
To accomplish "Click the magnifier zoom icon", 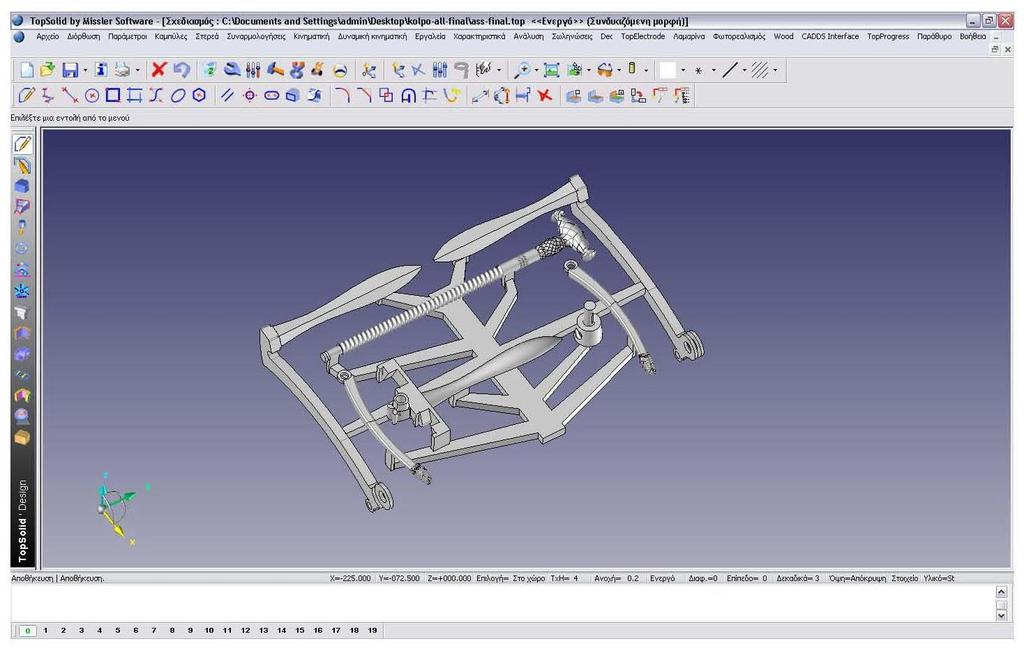I will point(522,69).
